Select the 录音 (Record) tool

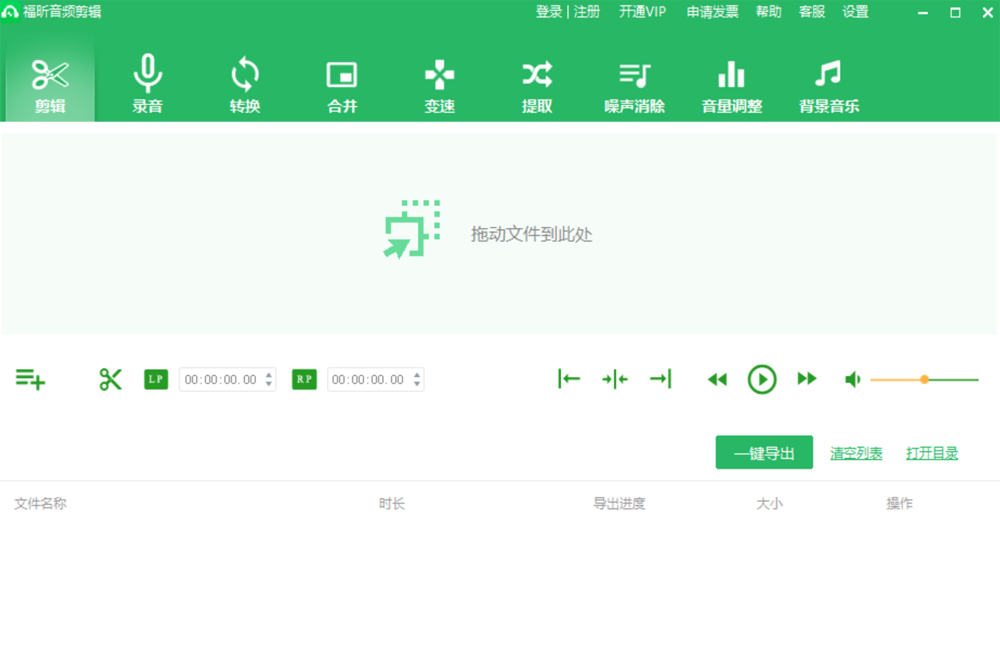pyautogui.click(x=148, y=85)
